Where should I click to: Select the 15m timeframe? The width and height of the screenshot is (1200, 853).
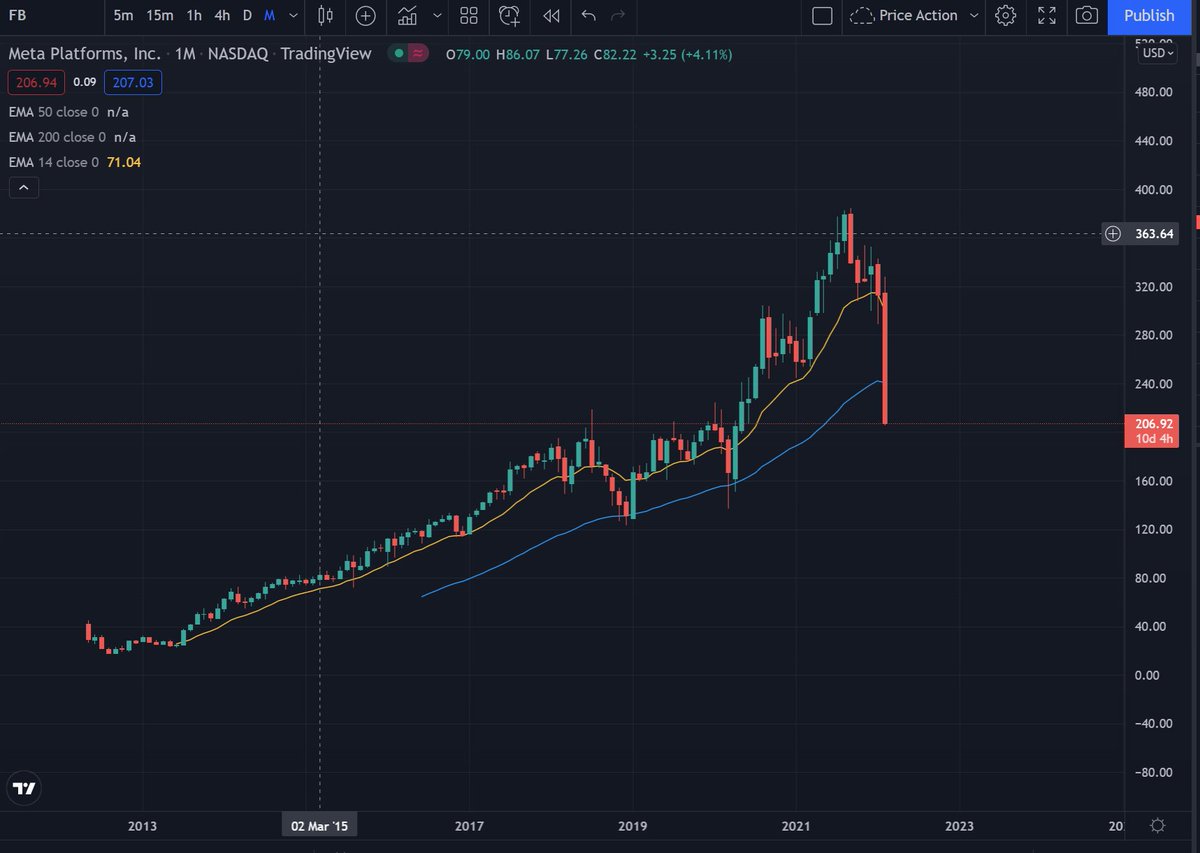[x=159, y=15]
